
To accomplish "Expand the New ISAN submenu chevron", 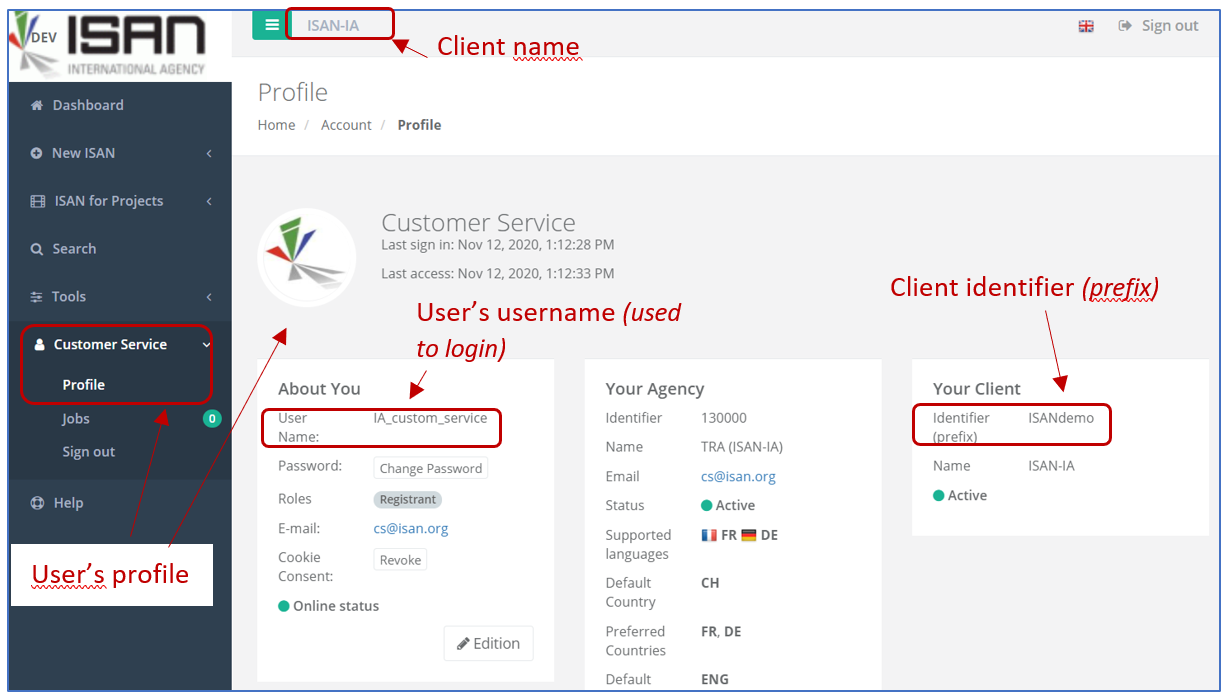I will pos(209,153).
